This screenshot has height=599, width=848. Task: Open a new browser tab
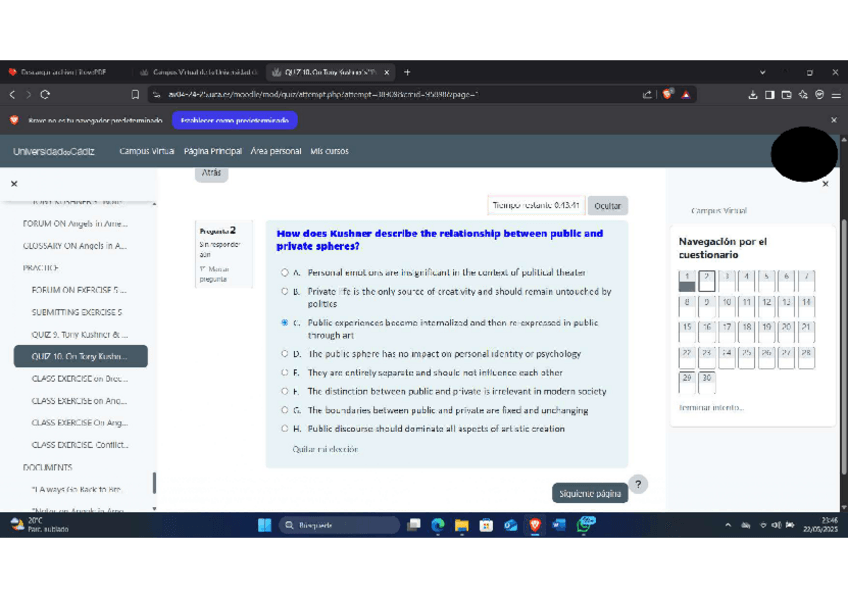[x=407, y=72]
